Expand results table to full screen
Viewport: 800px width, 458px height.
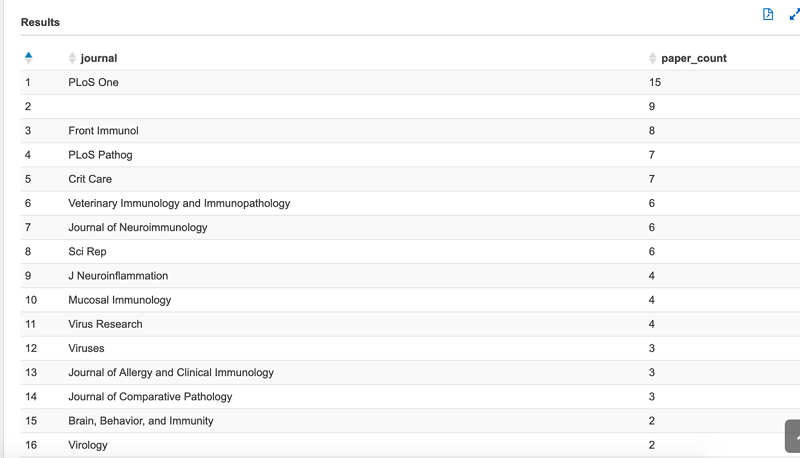pyautogui.click(x=794, y=14)
